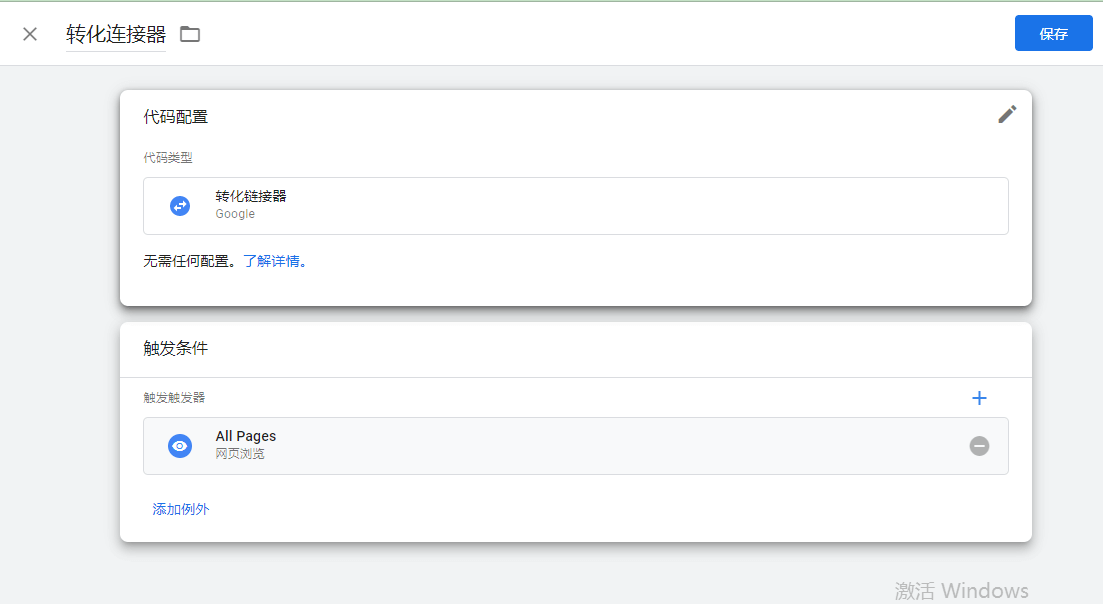Click the 代码配置 section heading
This screenshot has width=1103, height=604.
click(176, 117)
